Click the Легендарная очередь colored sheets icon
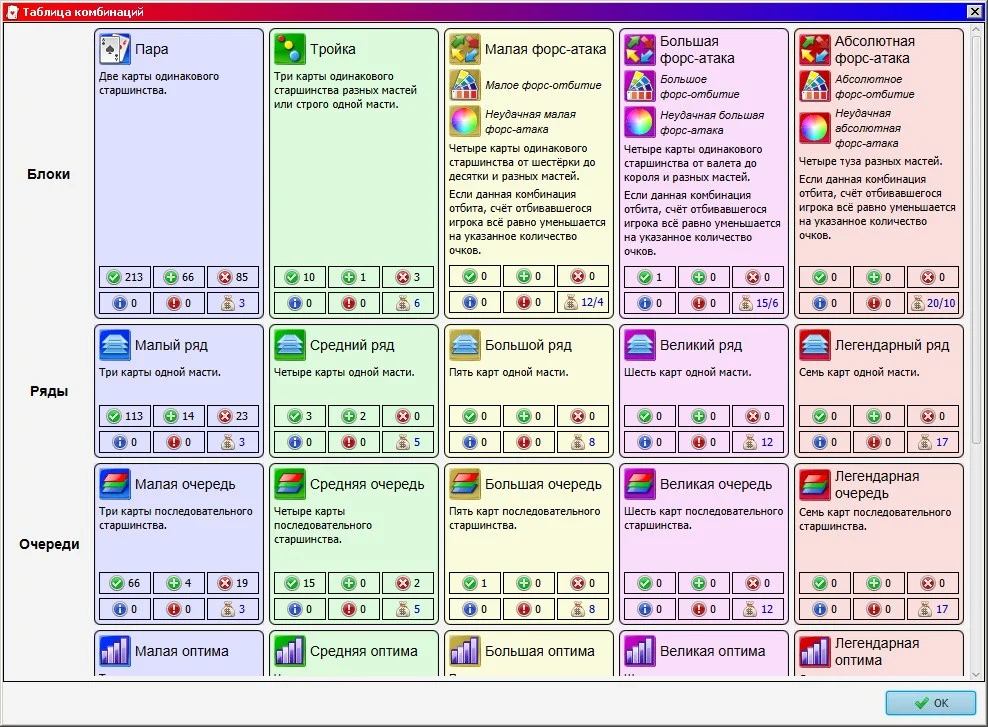Screen dimensions: 988x727 click(815, 485)
